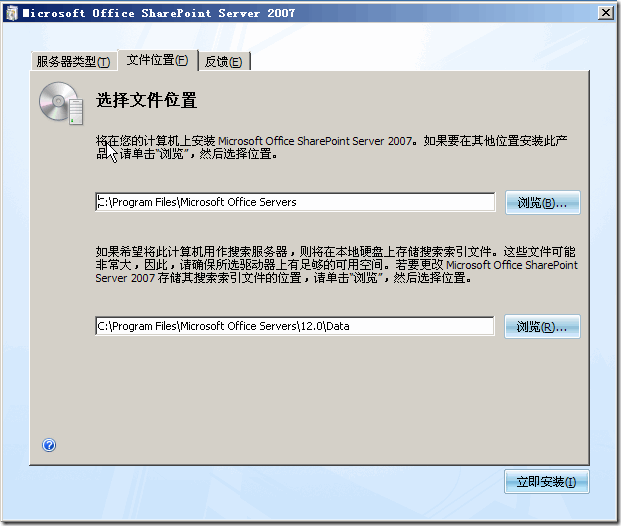The width and height of the screenshot is (621, 526).
Task: Focus the 12.0\Data index path field
Action: click(x=295, y=326)
